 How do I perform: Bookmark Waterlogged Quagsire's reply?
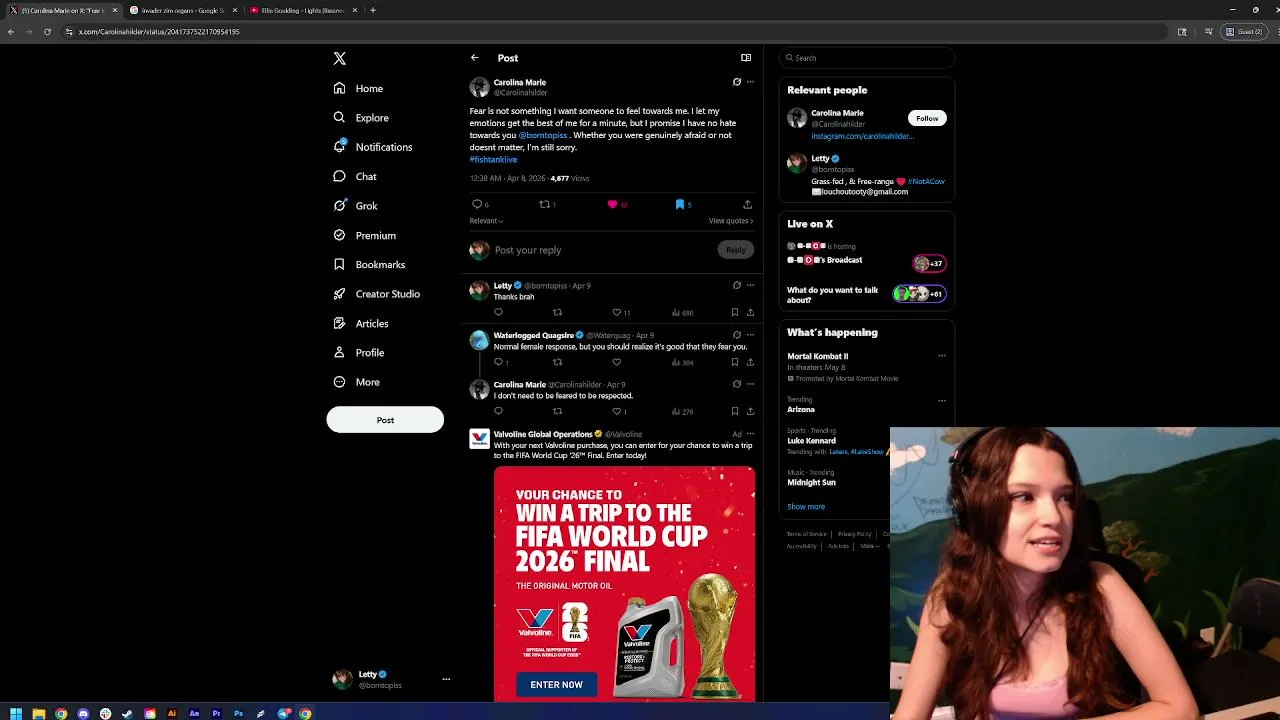[735, 362]
